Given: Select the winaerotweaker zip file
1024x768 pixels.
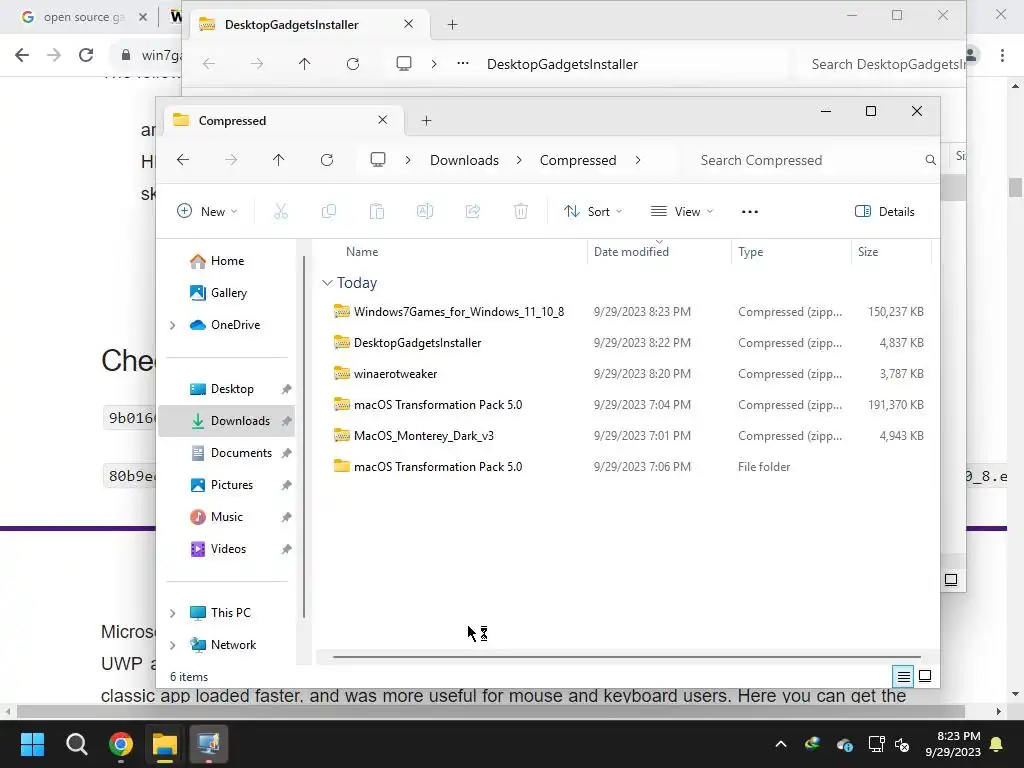Looking at the screenshot, I should click(395, 374).
